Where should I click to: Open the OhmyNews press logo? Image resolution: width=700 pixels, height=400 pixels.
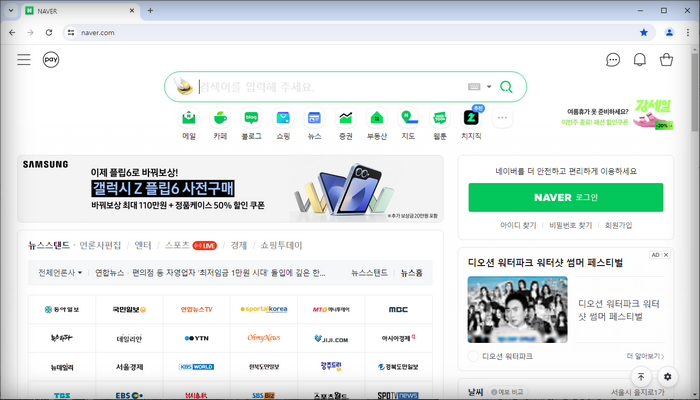[x=264, y=338]
